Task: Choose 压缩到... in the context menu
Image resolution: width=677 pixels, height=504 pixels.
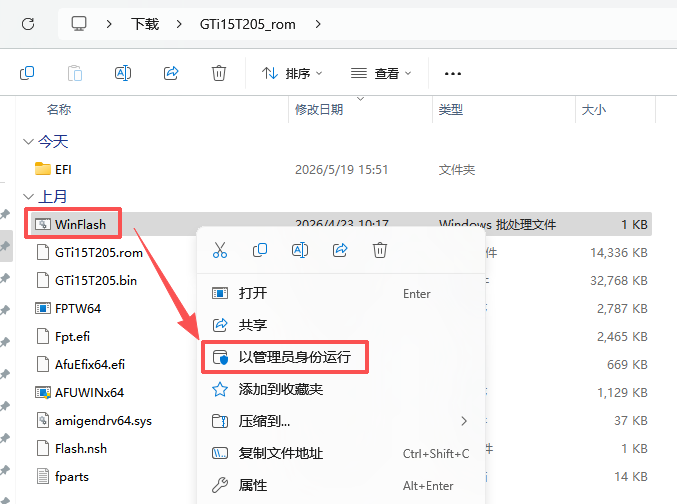Action: pos(341,421)
